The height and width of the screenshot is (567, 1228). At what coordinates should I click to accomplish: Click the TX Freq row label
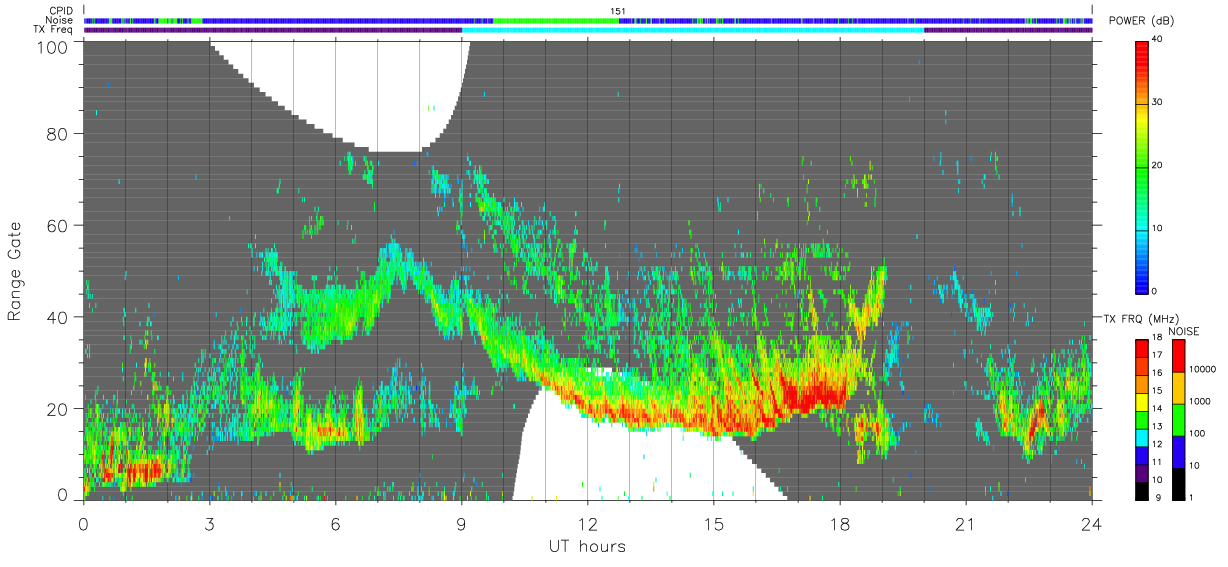[x=55, y=29]
